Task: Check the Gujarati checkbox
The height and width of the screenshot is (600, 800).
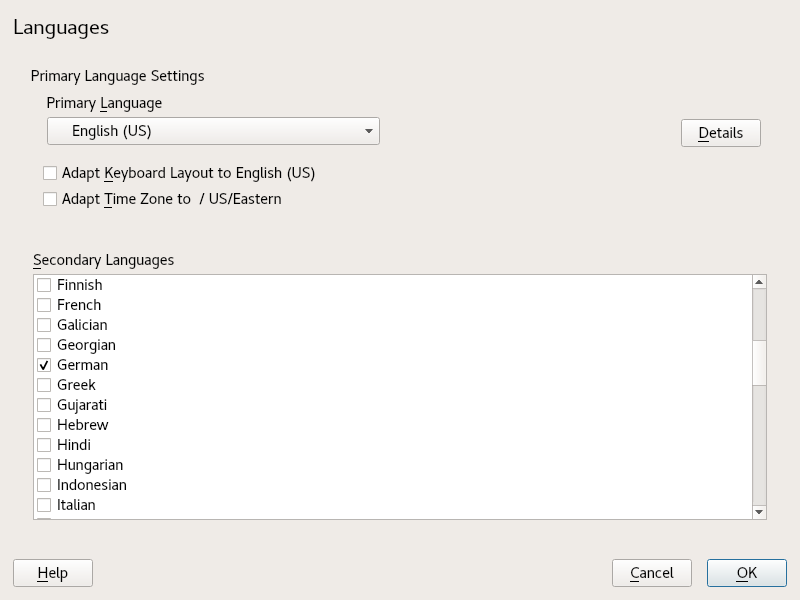Action: [x=44, y=405]
